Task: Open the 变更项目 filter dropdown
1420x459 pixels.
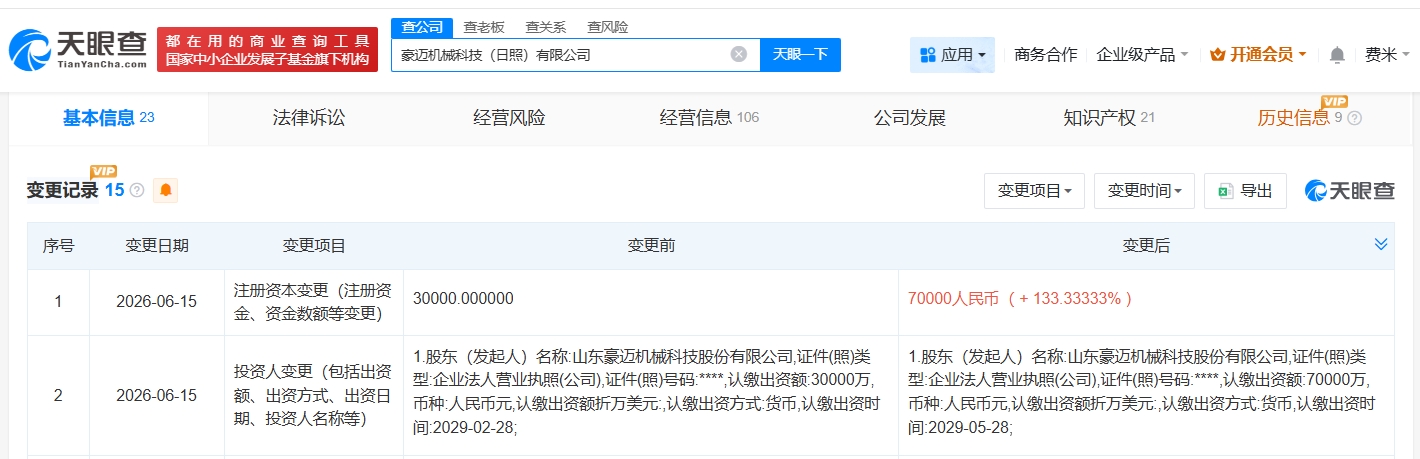Action: [x=1034, y=190]
